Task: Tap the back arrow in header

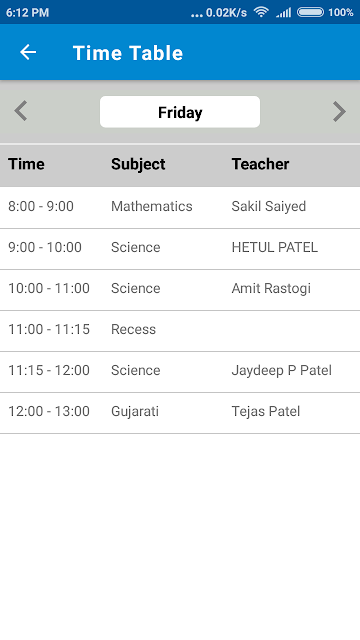Action: 28,52
